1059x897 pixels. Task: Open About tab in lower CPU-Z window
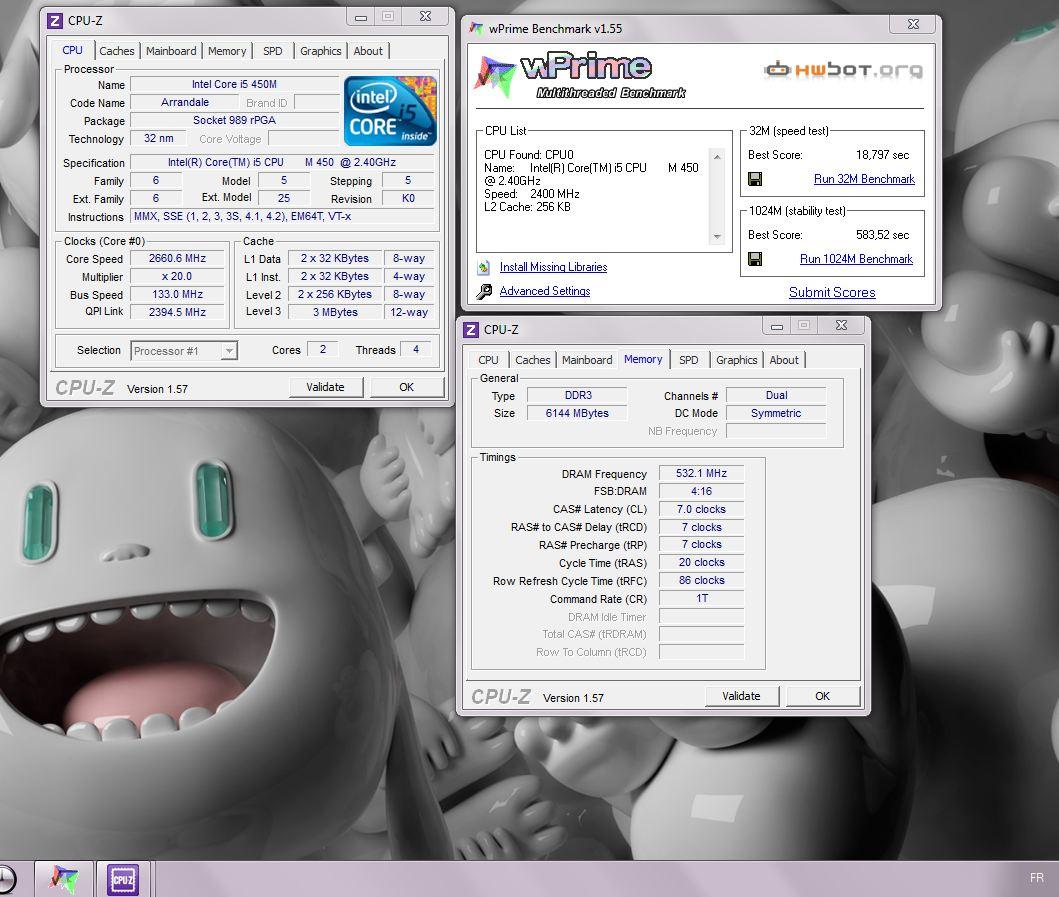pyautogui.click(x=784, y=360)
